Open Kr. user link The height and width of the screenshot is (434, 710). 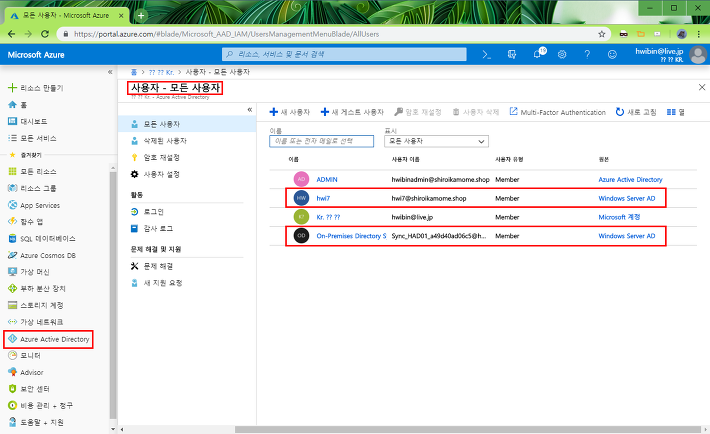(x=328, y=217)
